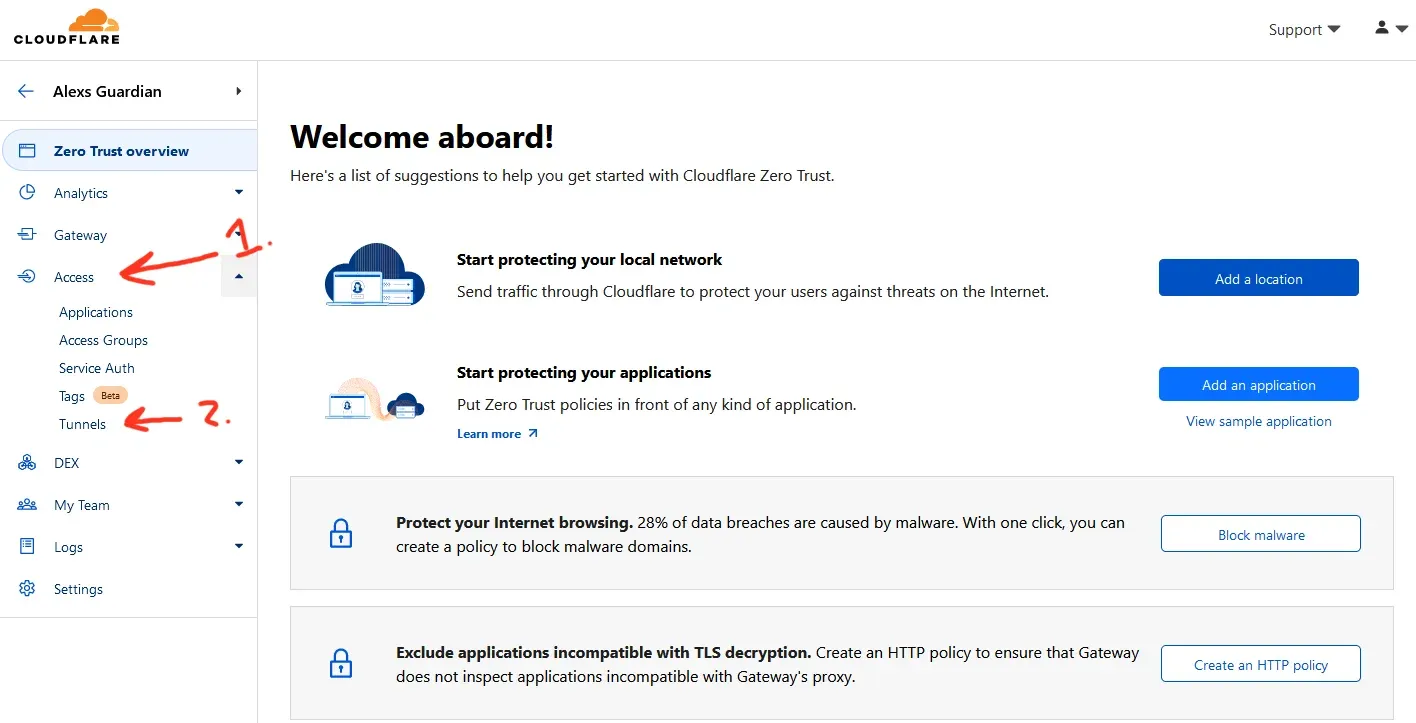This screenshot has height=723, width=1416.
Task: Open the Support dropdown
Action: click(x=1303, y=29)
